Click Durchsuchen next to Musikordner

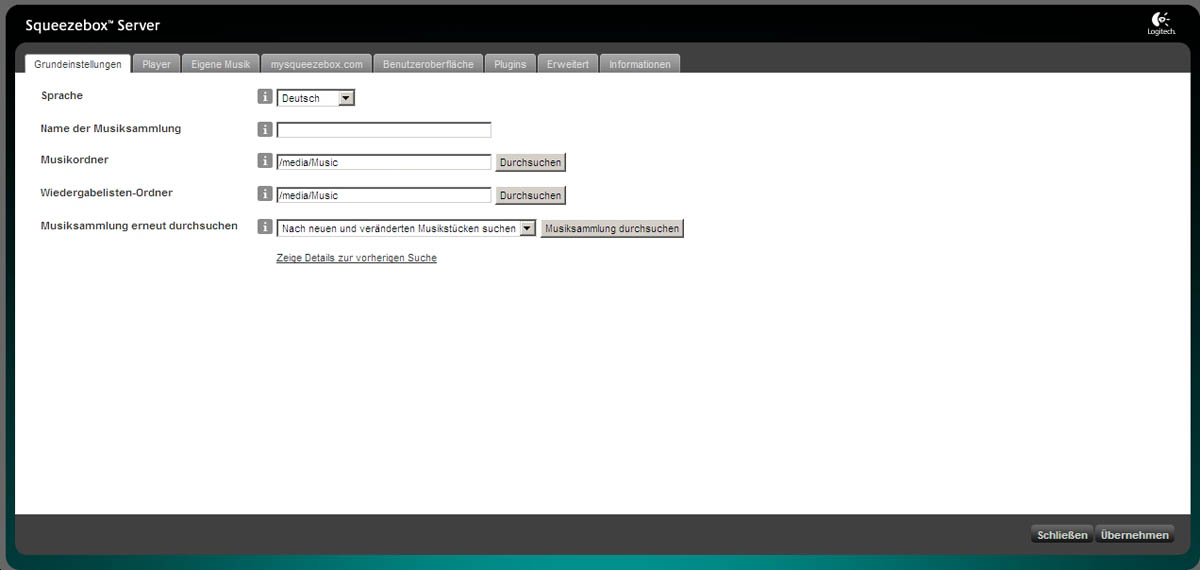[530, 162]
